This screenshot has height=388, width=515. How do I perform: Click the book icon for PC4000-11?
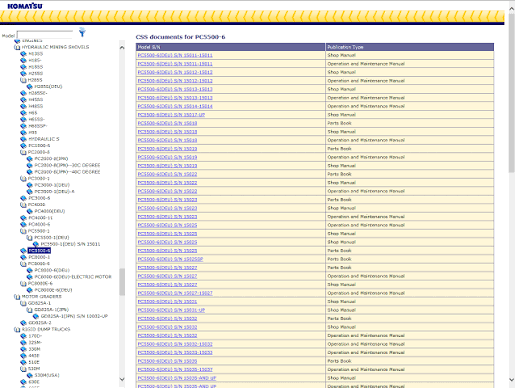coord(23,218)
